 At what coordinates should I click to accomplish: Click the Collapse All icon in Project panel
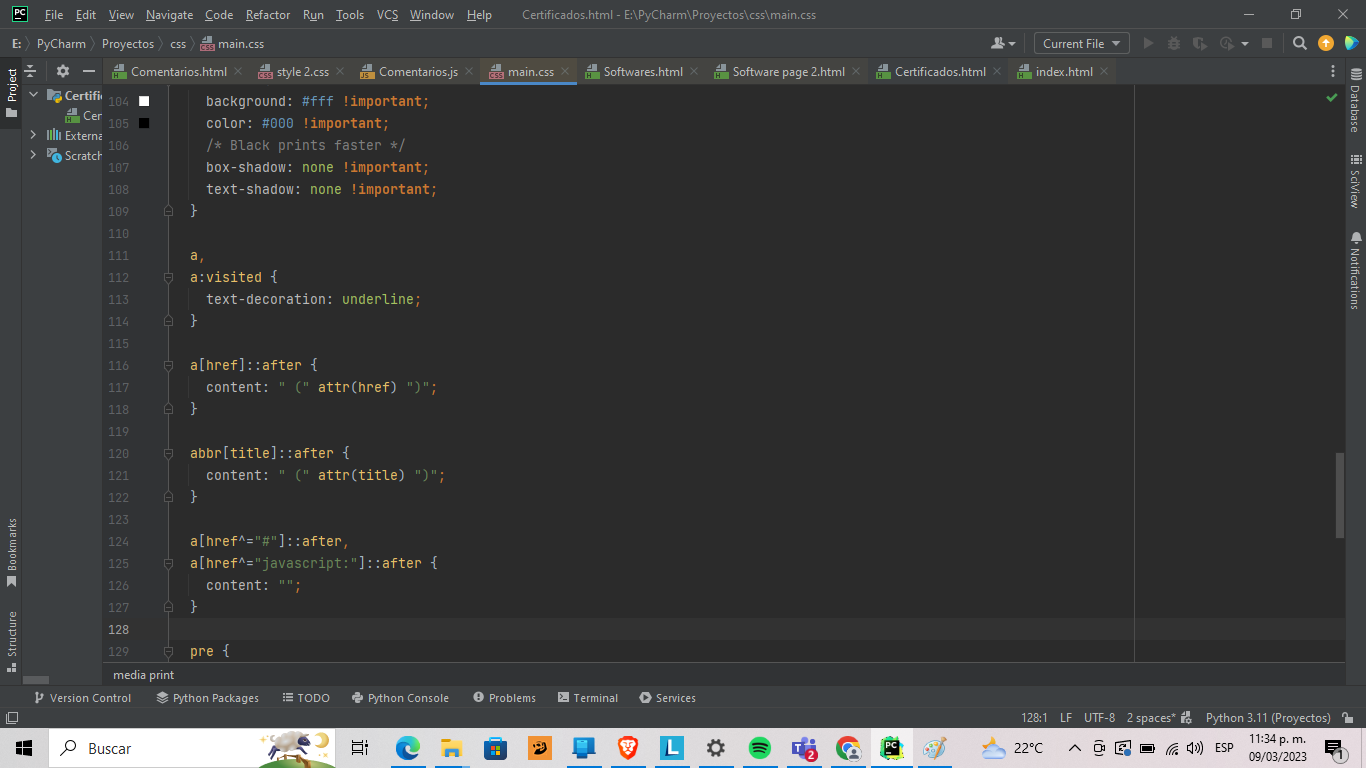coord(30,71)
